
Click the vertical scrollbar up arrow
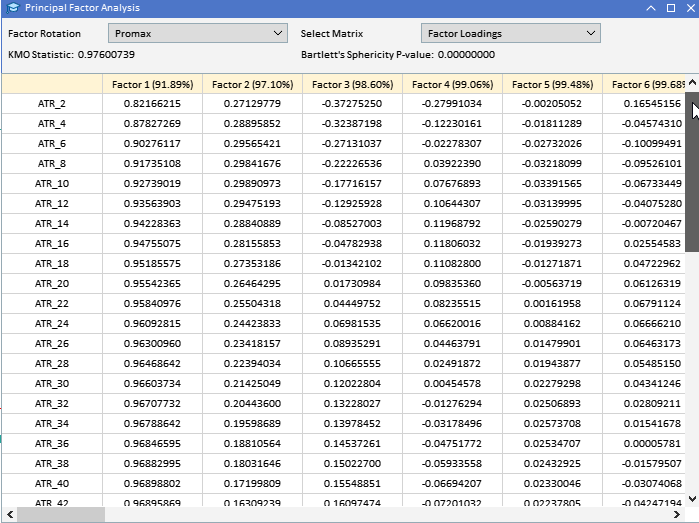692,82
